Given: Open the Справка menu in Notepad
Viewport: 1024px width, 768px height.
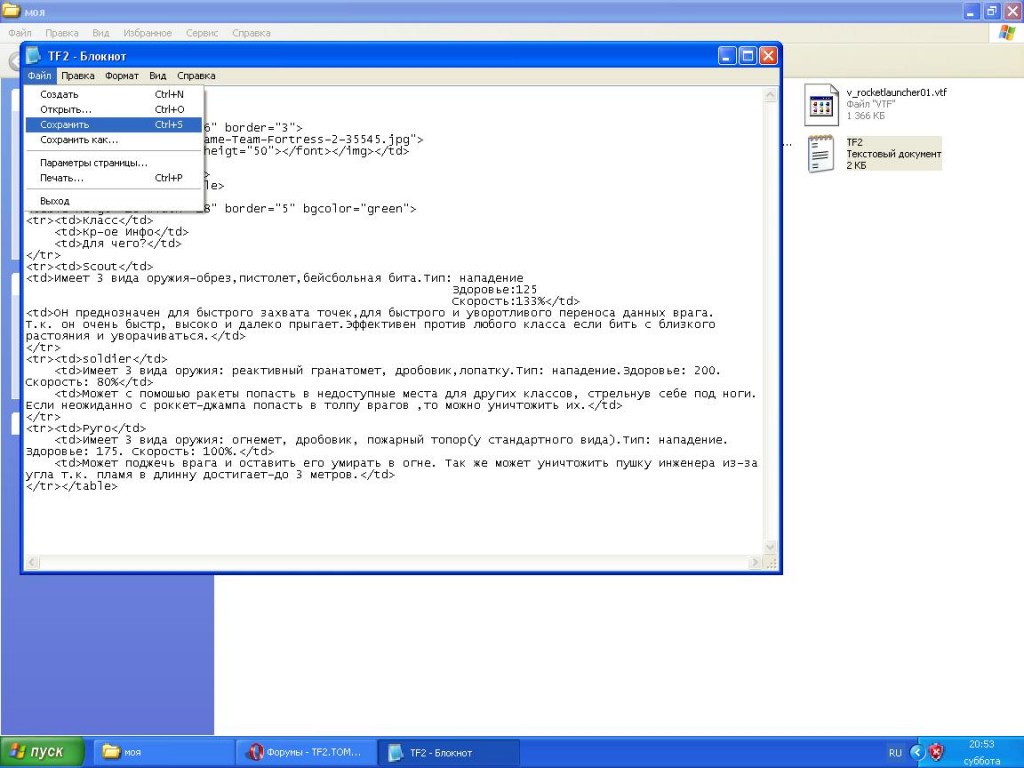Looking at the screenshot, I should coord(196,76).
